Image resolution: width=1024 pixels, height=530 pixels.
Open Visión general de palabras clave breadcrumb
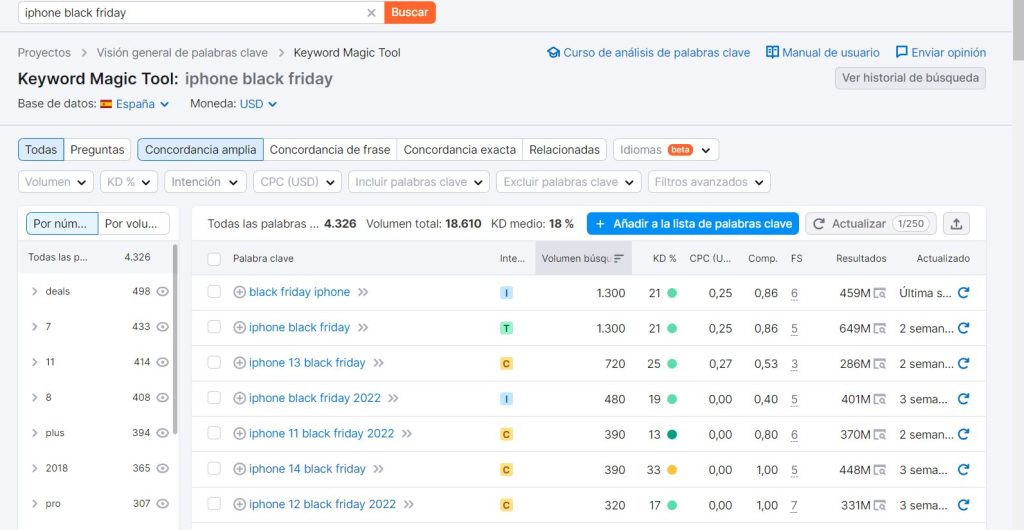click(182, 52)
